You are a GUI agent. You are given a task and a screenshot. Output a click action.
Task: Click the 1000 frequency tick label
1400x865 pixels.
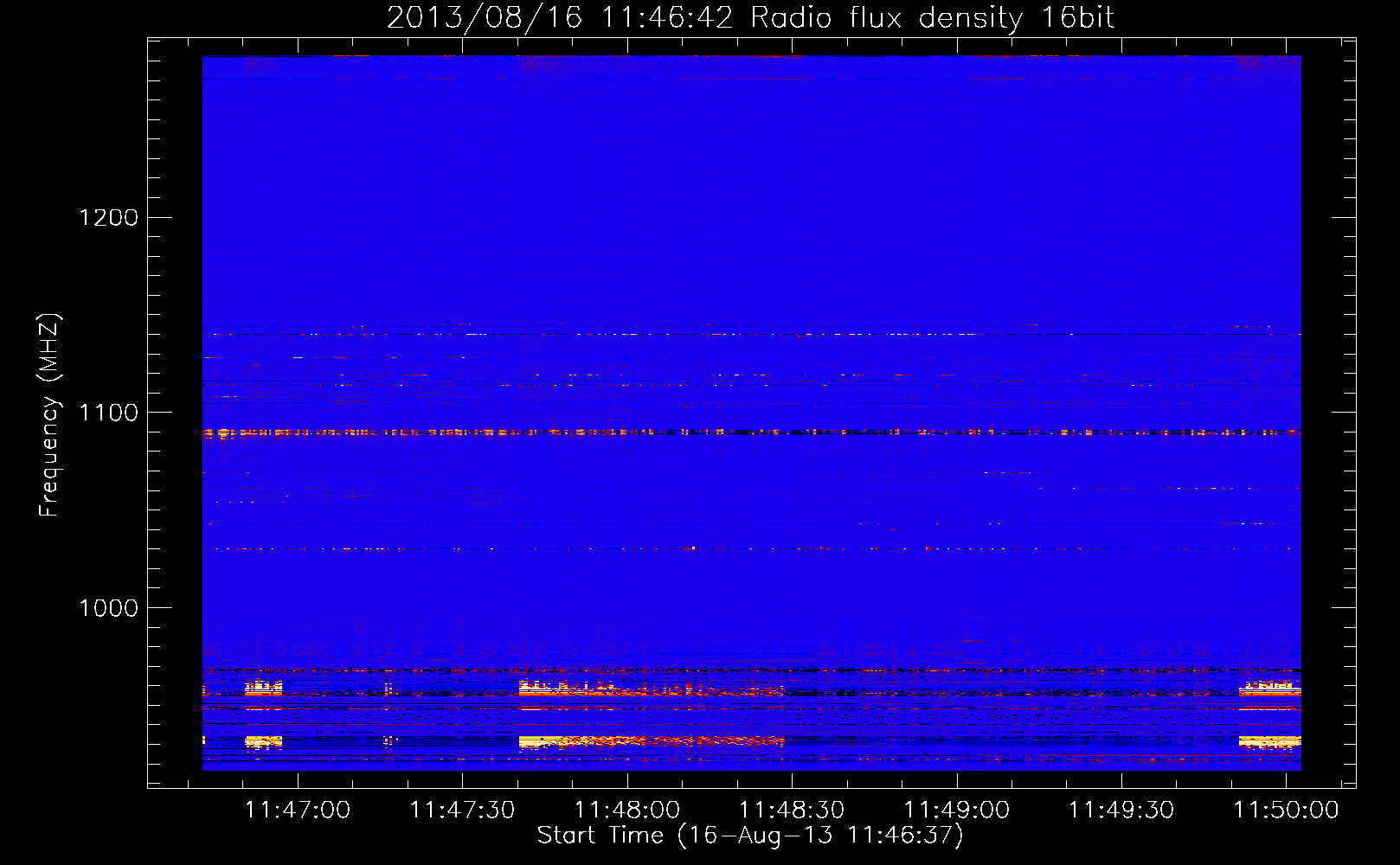pos(109,608)
